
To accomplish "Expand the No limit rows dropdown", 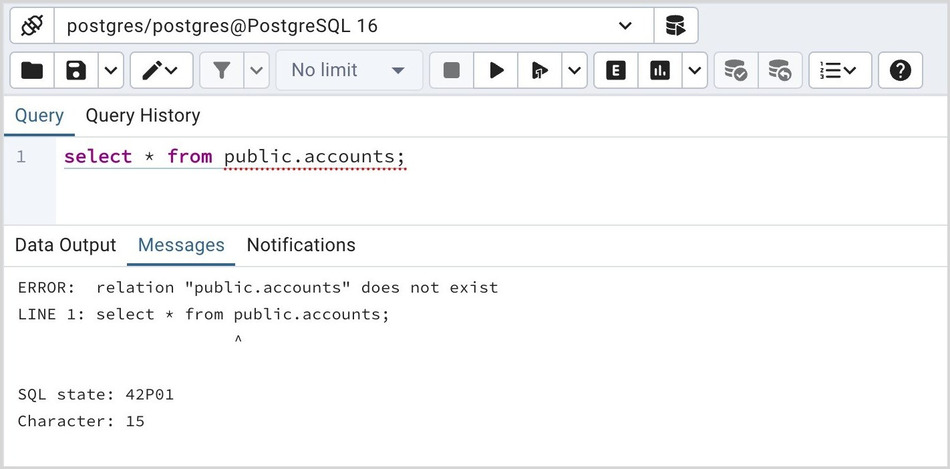I will pyautogui.click(x=349, y=70).
